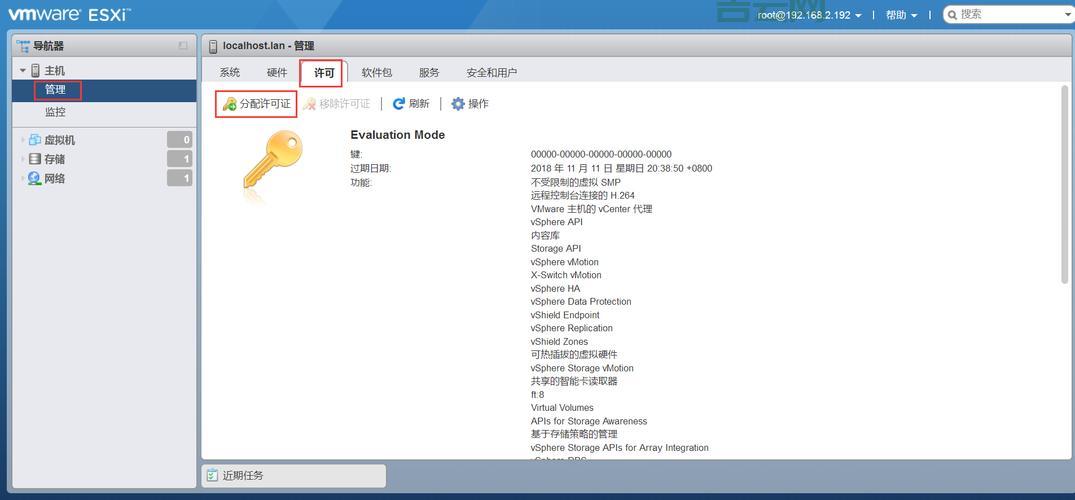1075x500 pixels.
Task: Expand the Storage (存储) tree node
Action: [22, 159]
